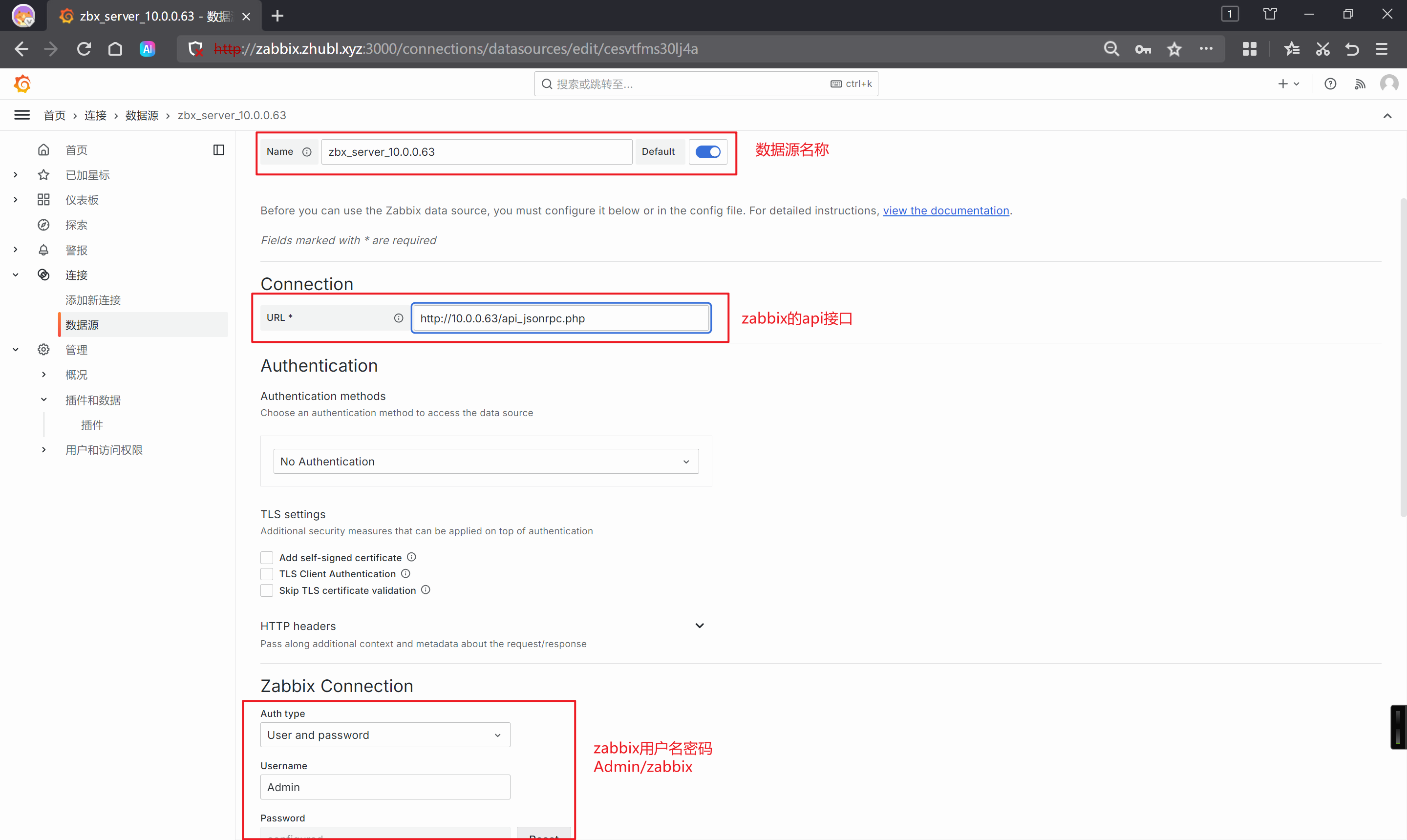Open the No Authentication method dropdown

pyautogui.click(x=486, y=462)
